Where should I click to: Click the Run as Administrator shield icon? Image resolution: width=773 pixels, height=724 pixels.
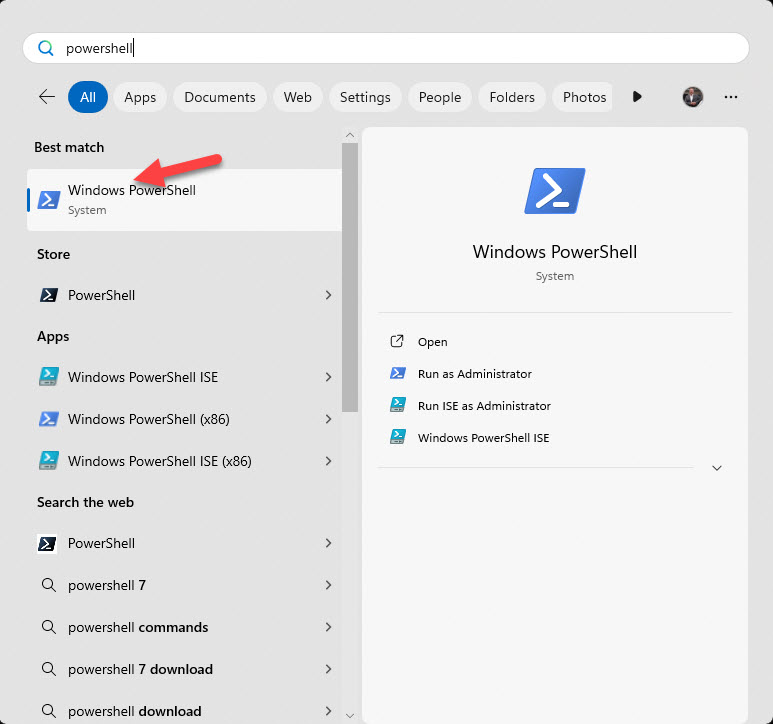point(397,374)
